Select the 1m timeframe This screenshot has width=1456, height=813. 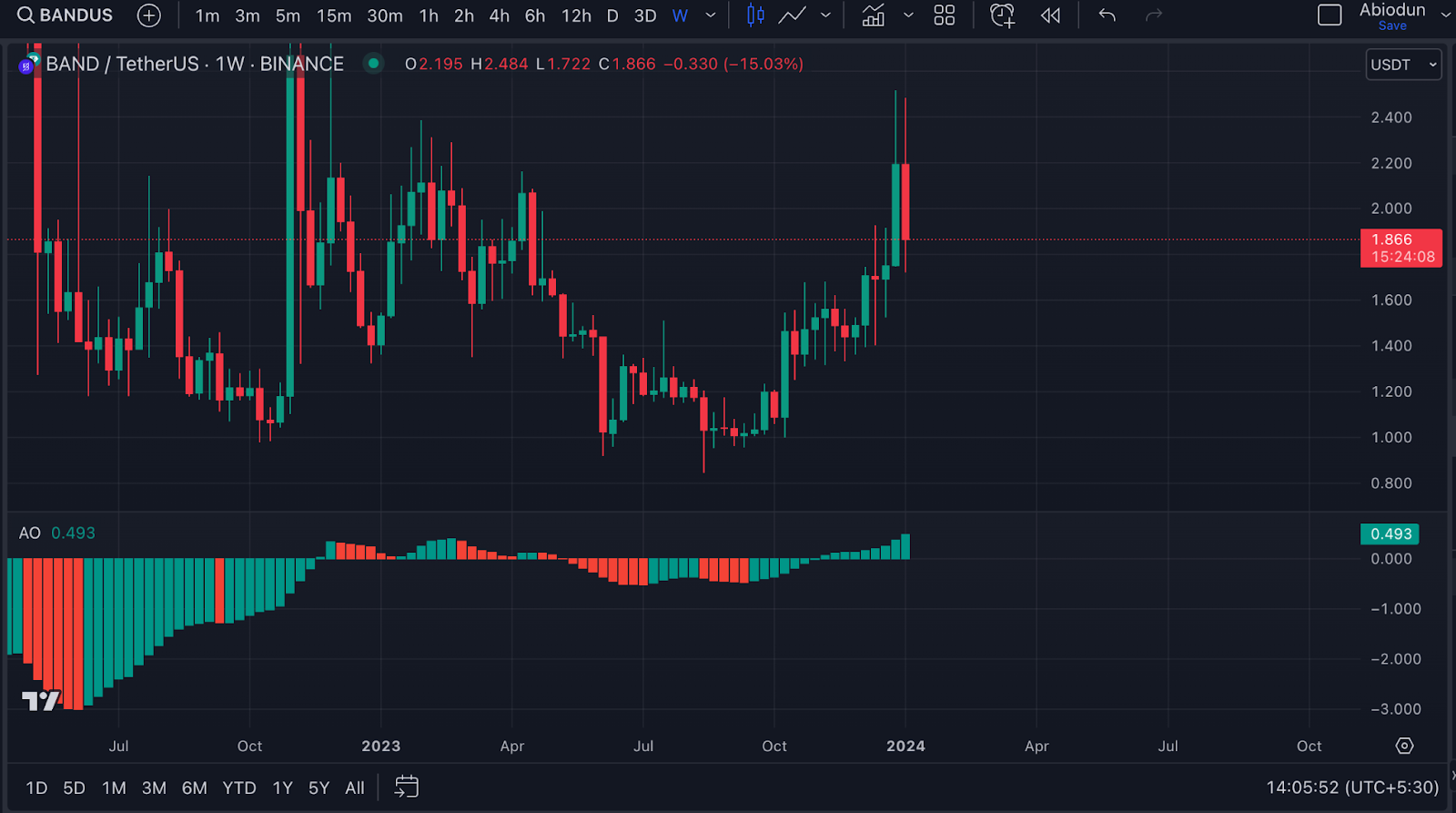pos(207,15)
